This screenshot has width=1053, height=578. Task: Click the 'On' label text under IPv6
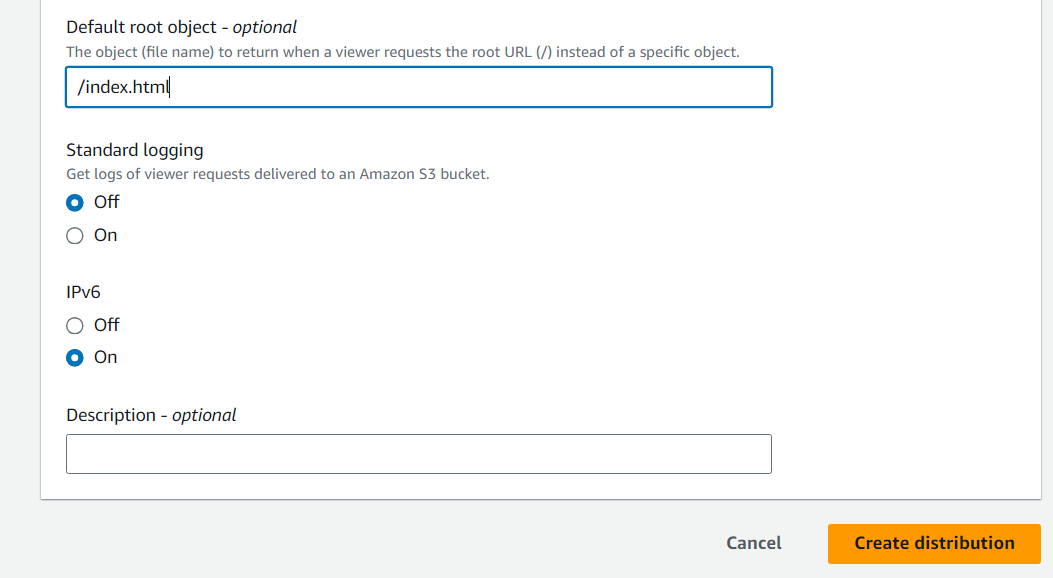click(105, 357)
